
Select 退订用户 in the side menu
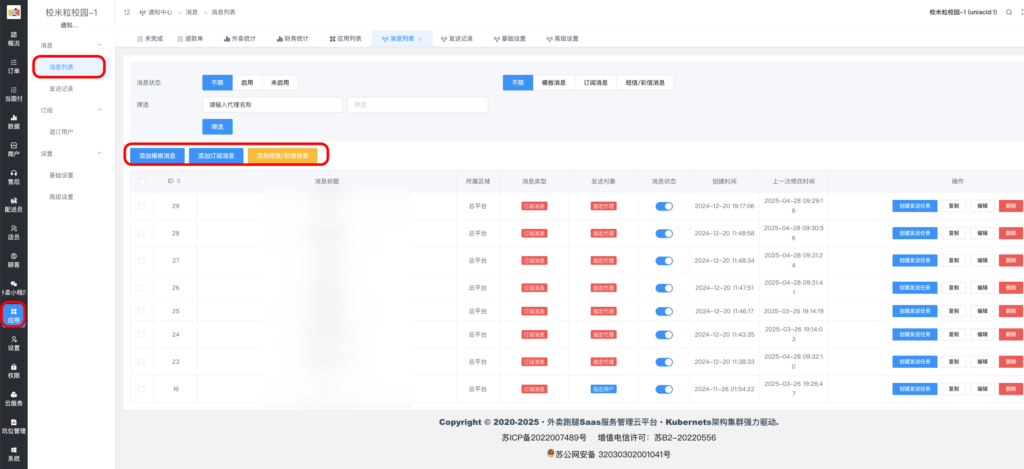pos(61,132)
